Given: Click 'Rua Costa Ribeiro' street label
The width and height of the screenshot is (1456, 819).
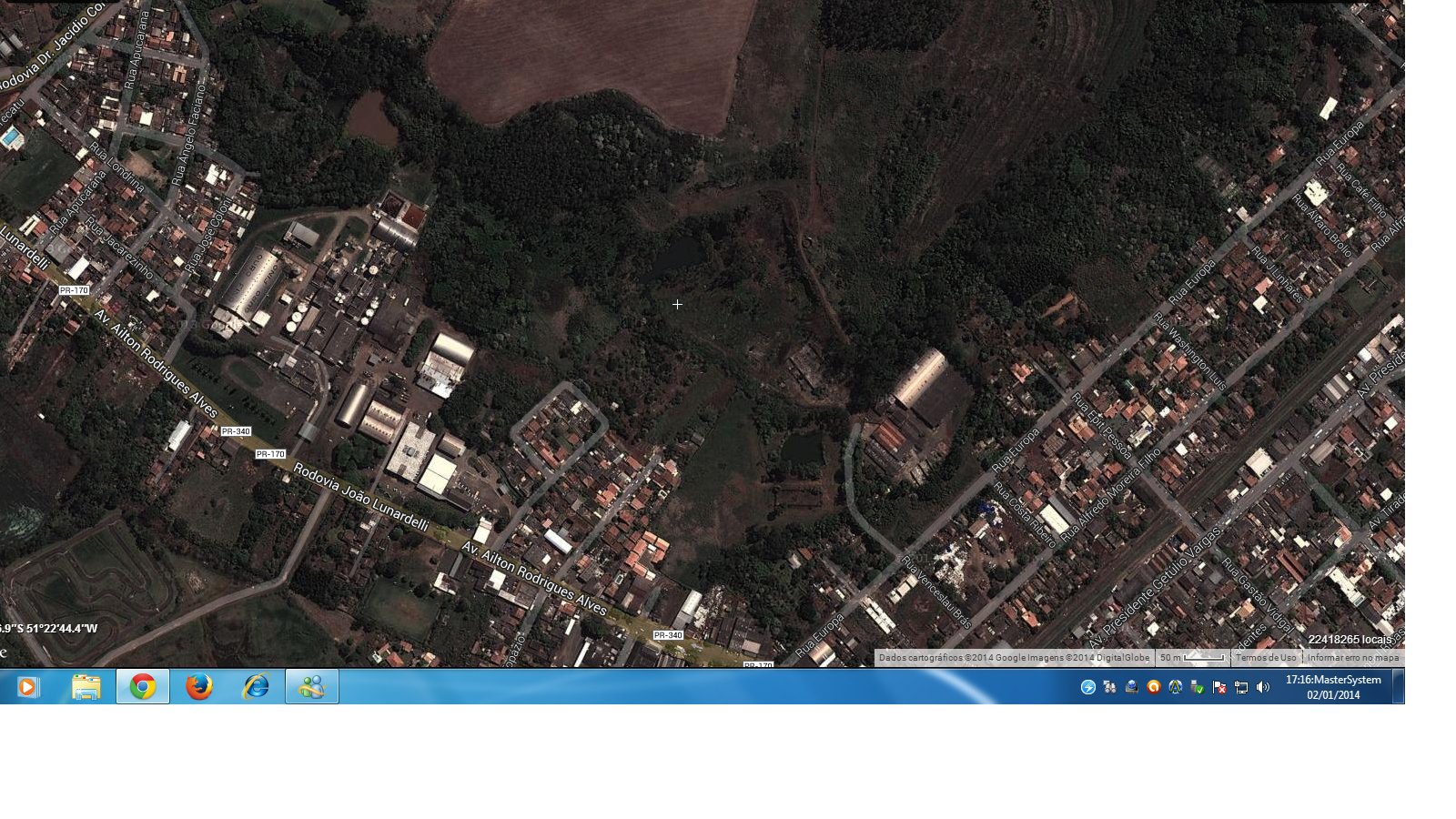Looking at the screenshot, I should click(1026, 514).
